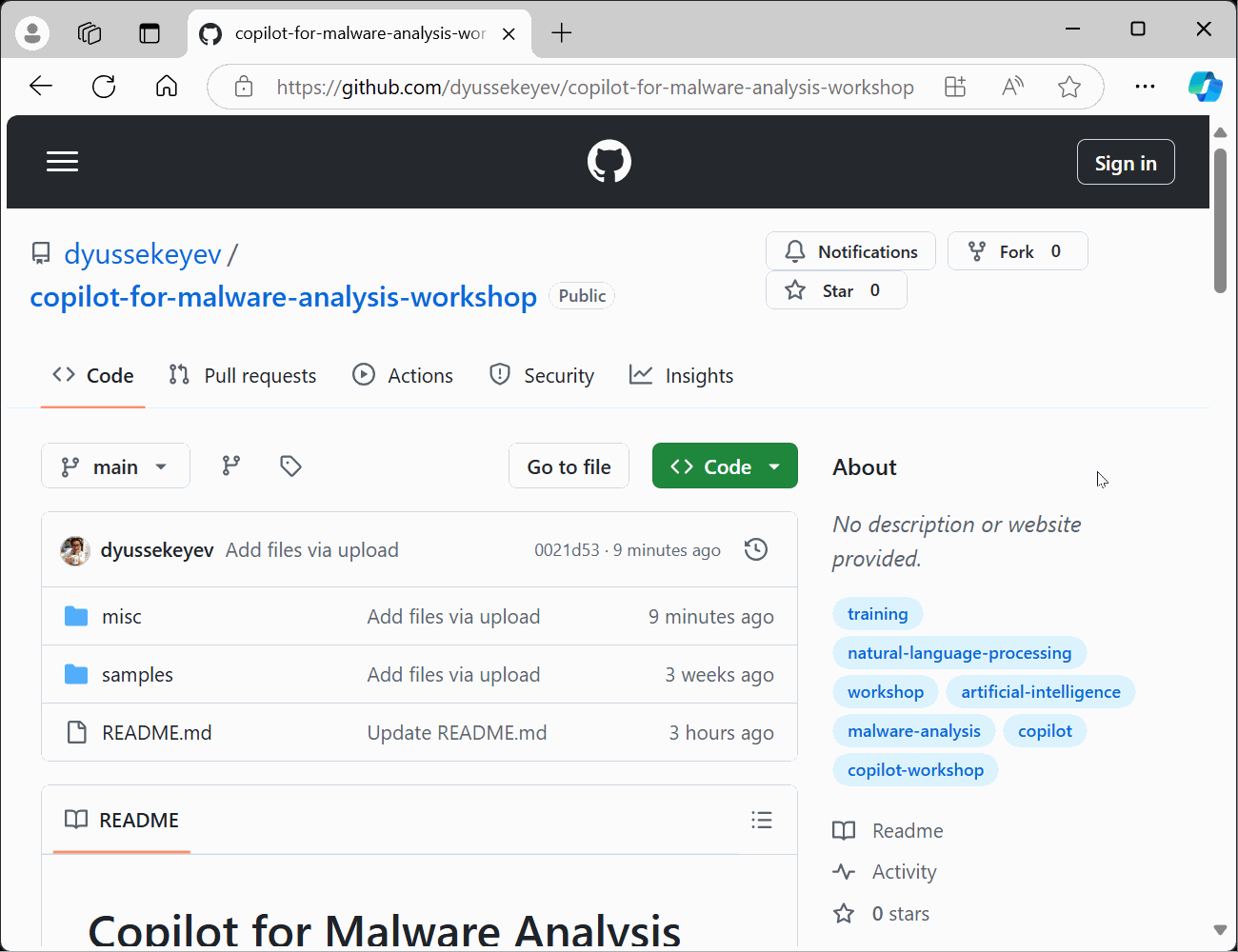Click the page vertical scrollbar thumb

pyautogui.click(x=1221, y=221)
